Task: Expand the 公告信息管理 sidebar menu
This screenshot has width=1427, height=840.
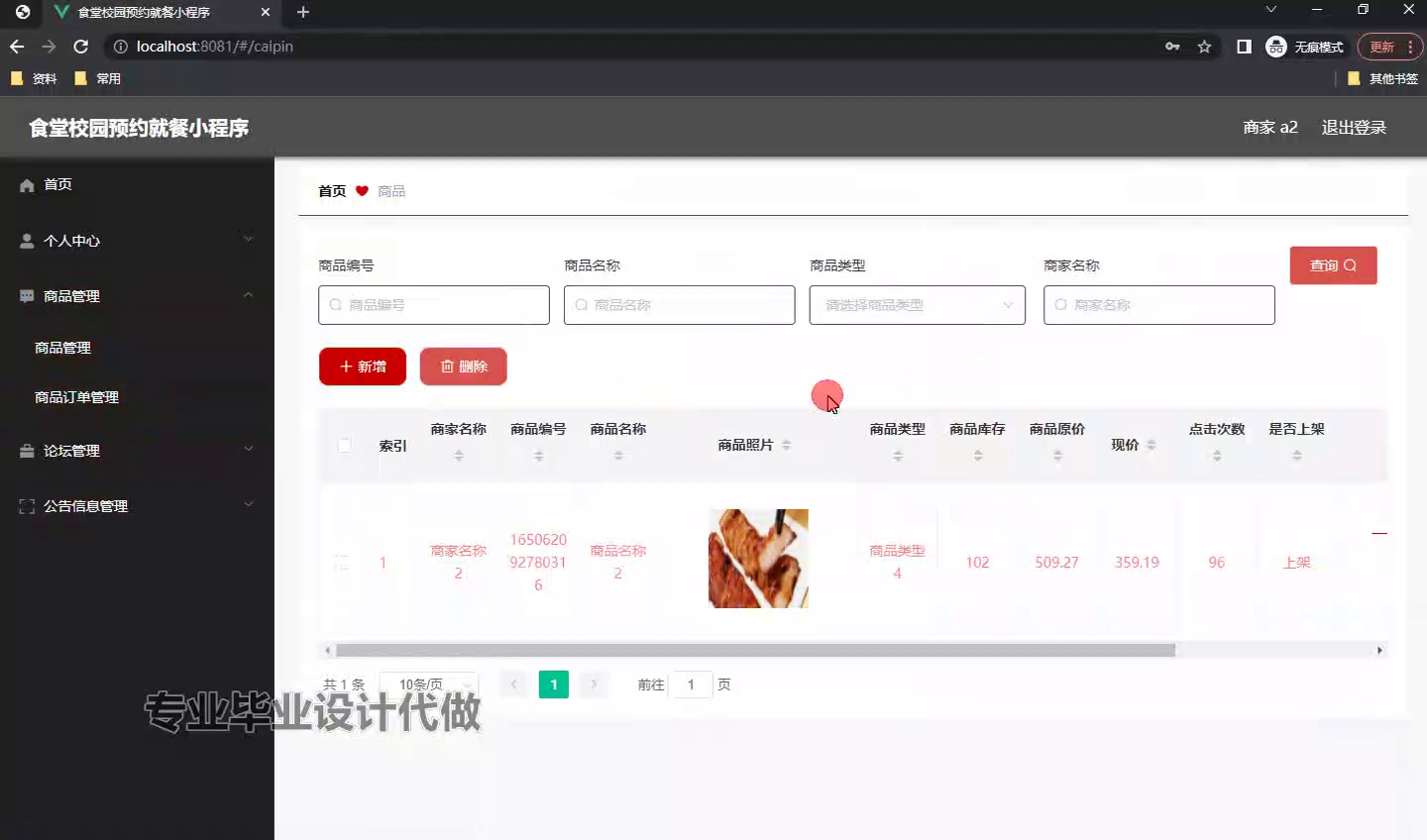Action: click(x=137, y=505)
